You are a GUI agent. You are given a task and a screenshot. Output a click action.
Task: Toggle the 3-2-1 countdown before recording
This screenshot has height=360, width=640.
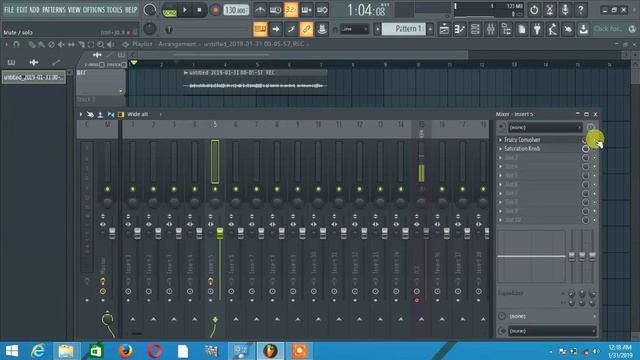point(291,10)
